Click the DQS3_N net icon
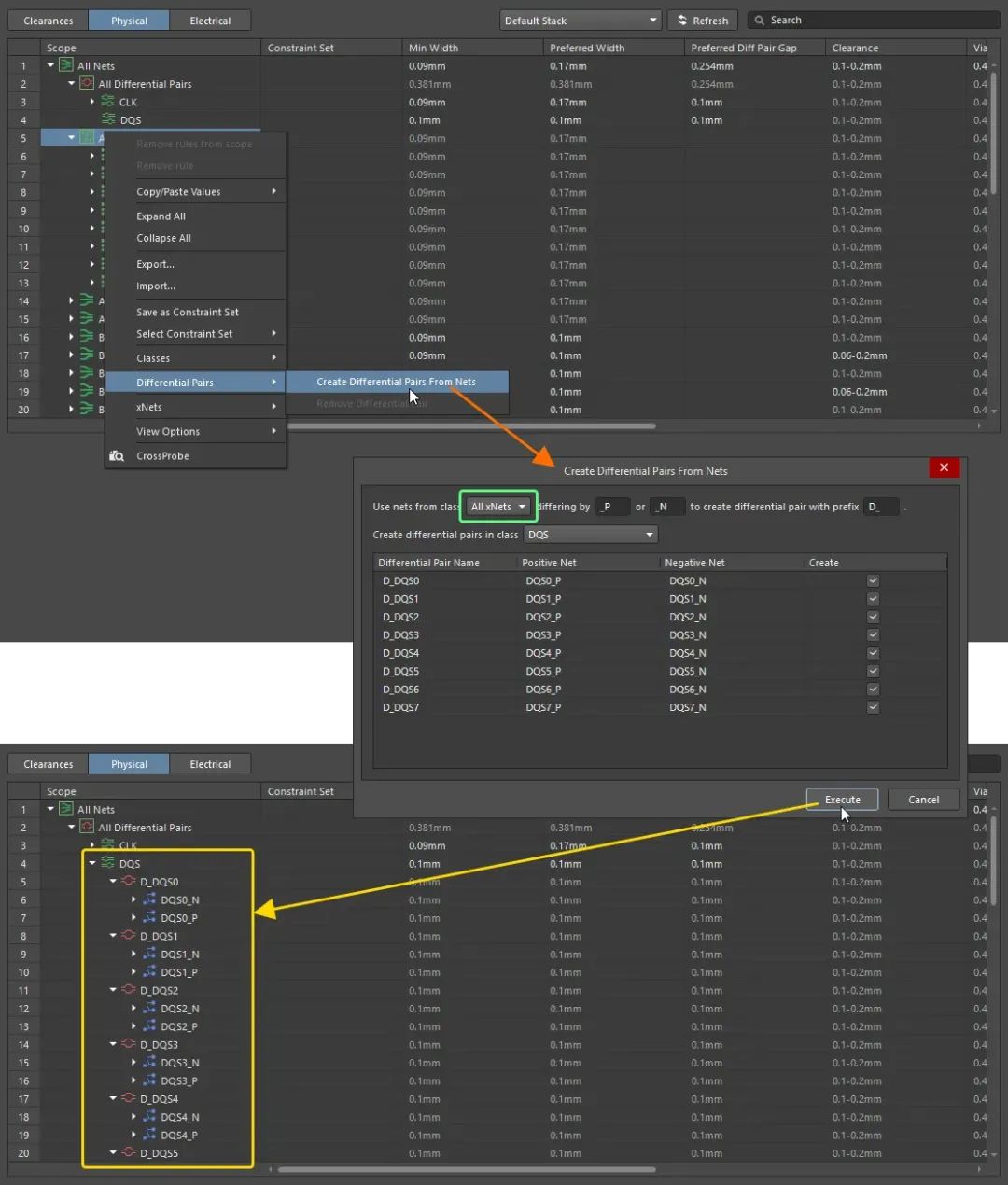Viewport: 1008px width, 1185px height. tap(149, 1062)
